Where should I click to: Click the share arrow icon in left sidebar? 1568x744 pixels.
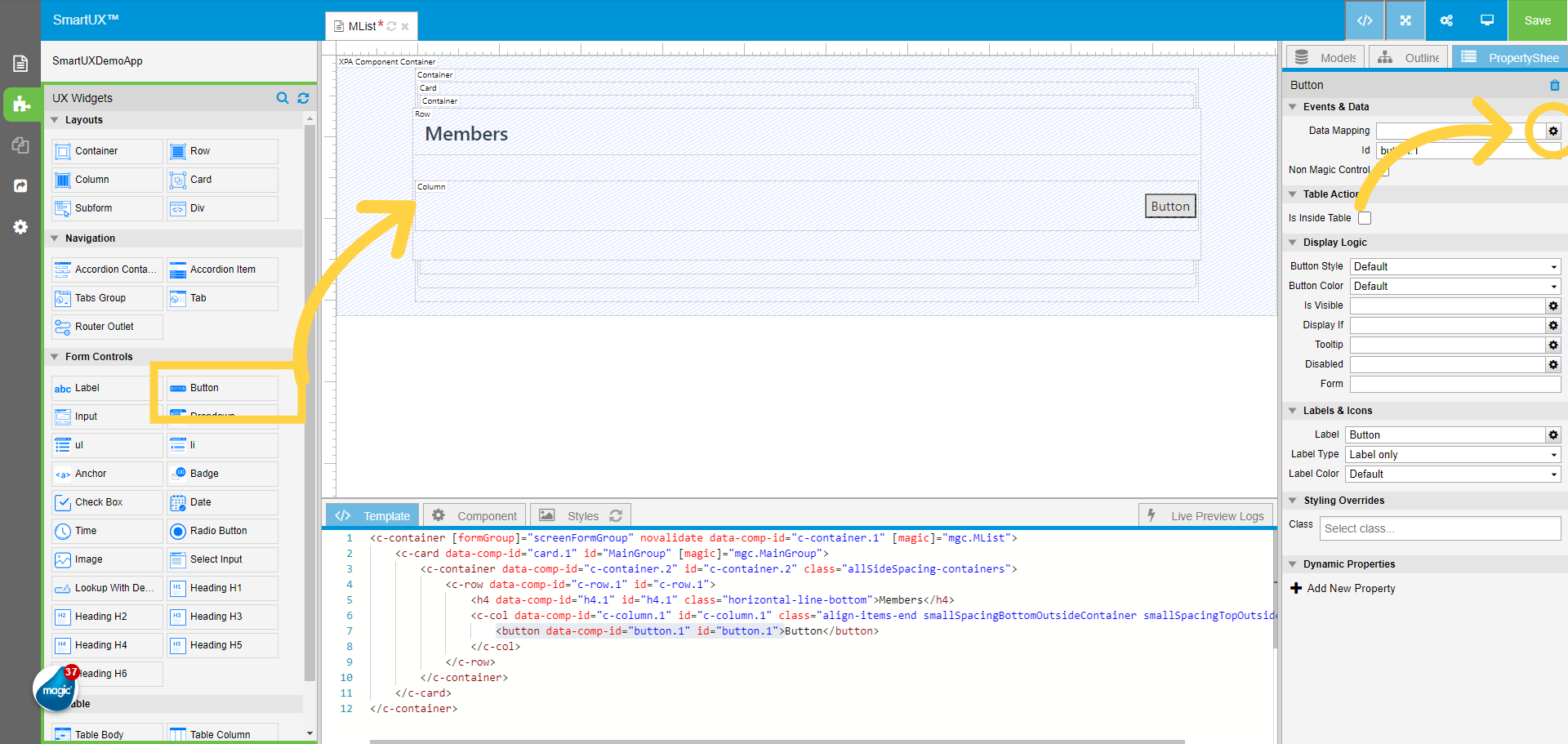click(20, 186)
